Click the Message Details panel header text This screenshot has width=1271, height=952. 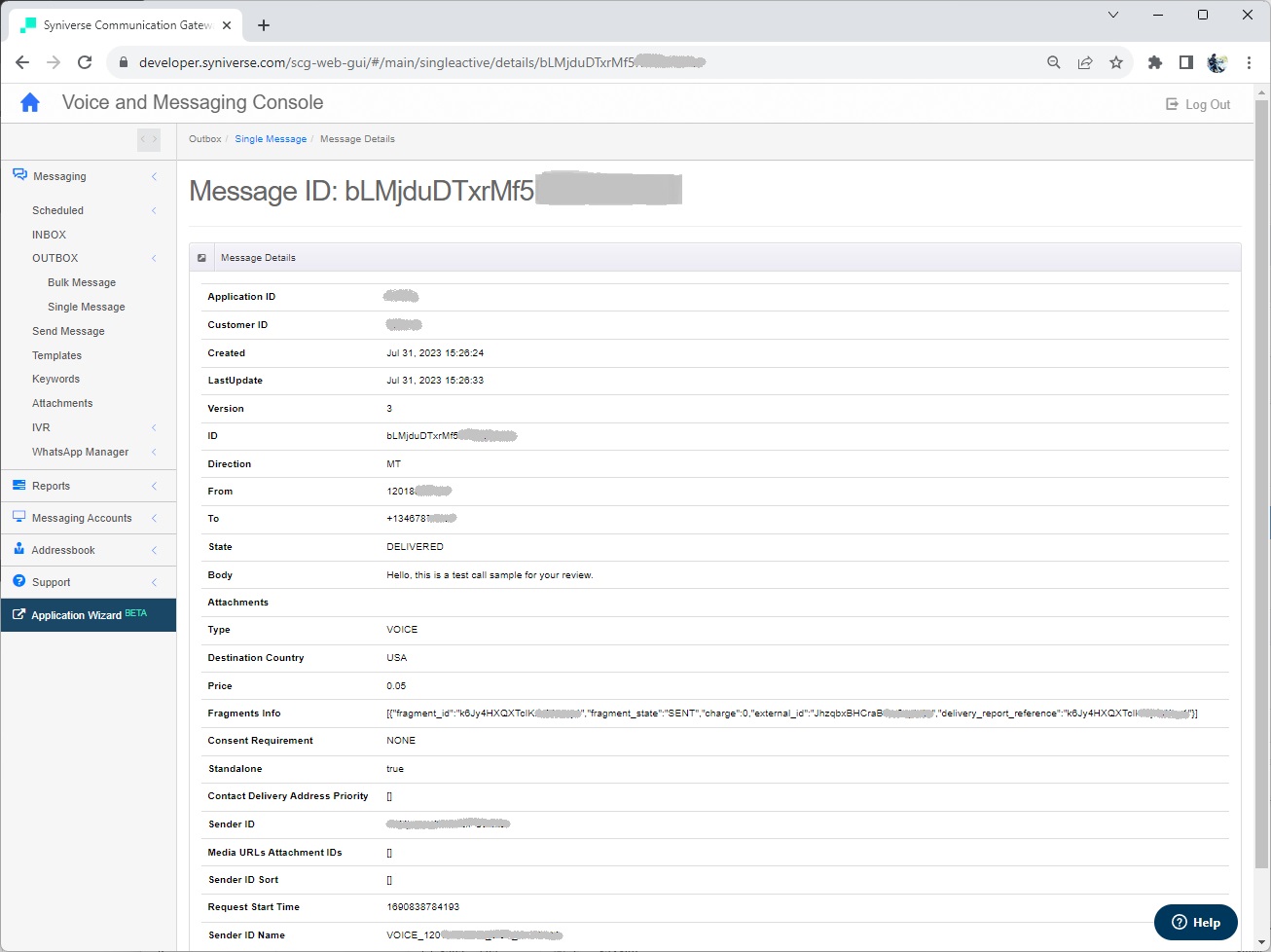(258, 258)
